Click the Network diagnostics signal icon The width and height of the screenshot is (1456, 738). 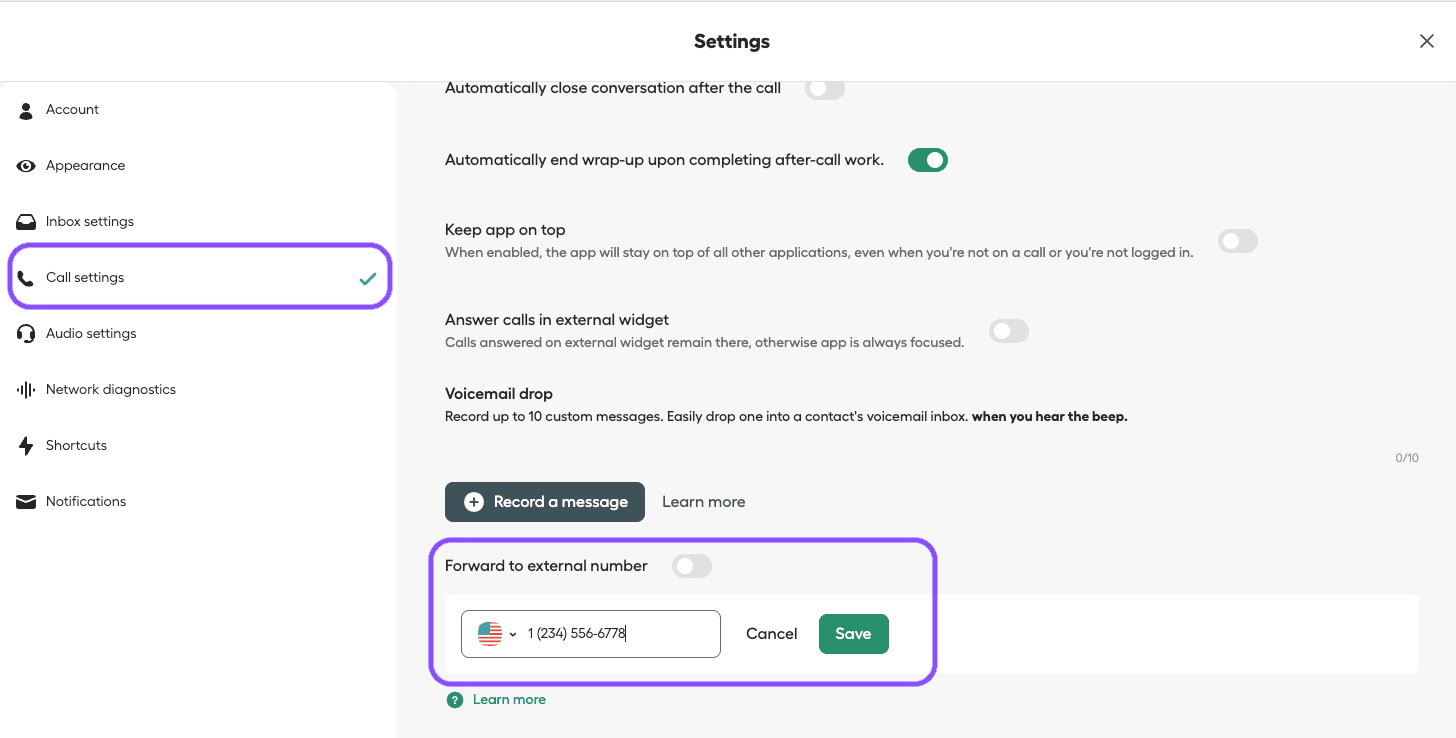pyautogui.click(x=26, y=389)
